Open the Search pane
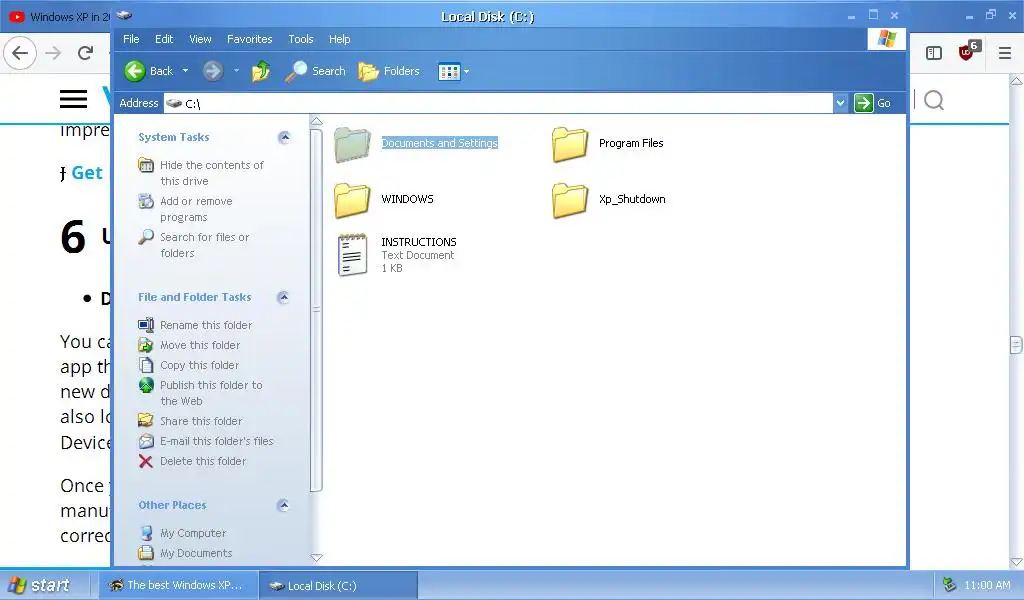The height and width of the screenshot is (600, 1024). (315, 71)
